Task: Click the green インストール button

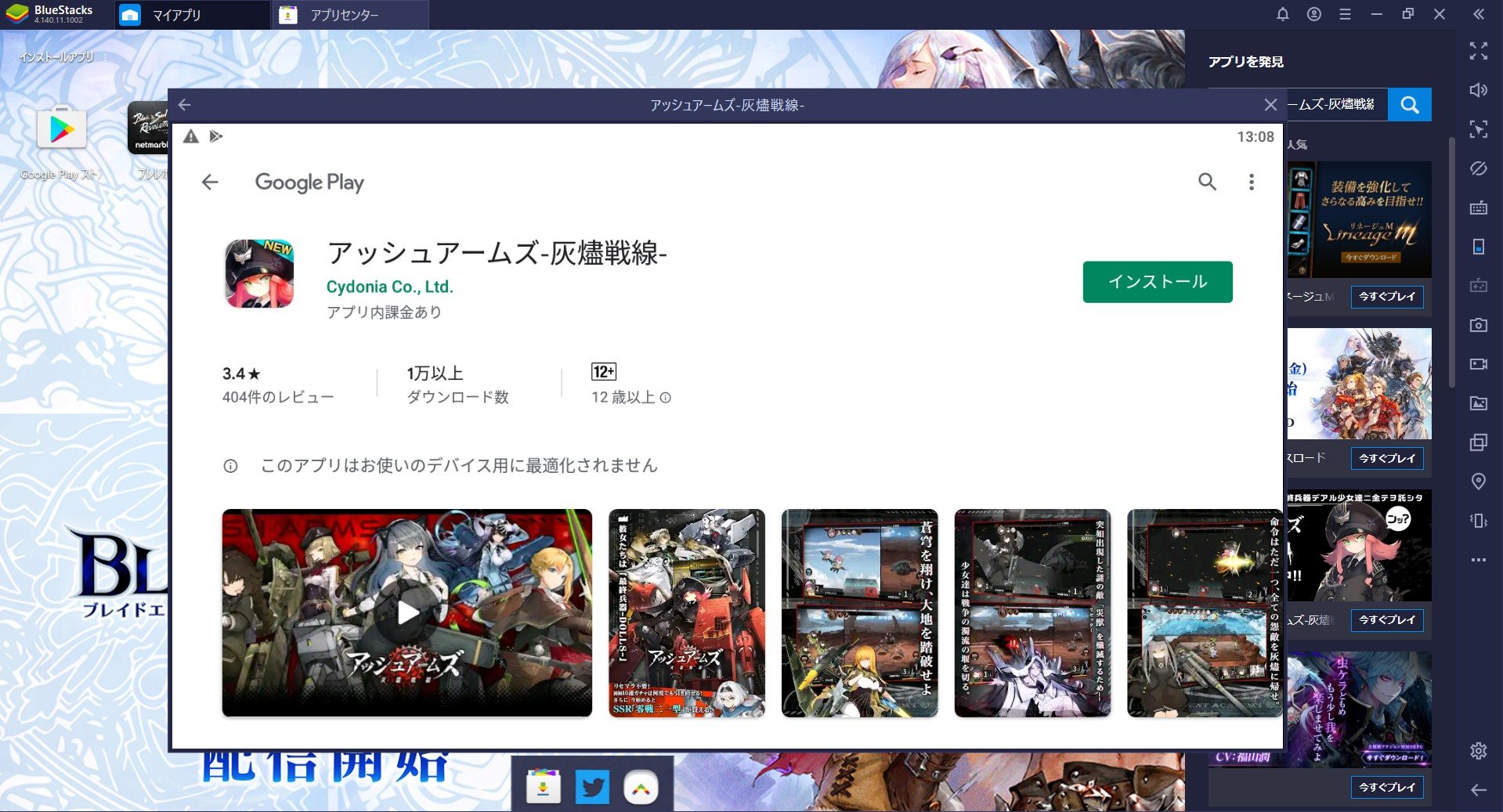Action: click(x=1157, y=282)
